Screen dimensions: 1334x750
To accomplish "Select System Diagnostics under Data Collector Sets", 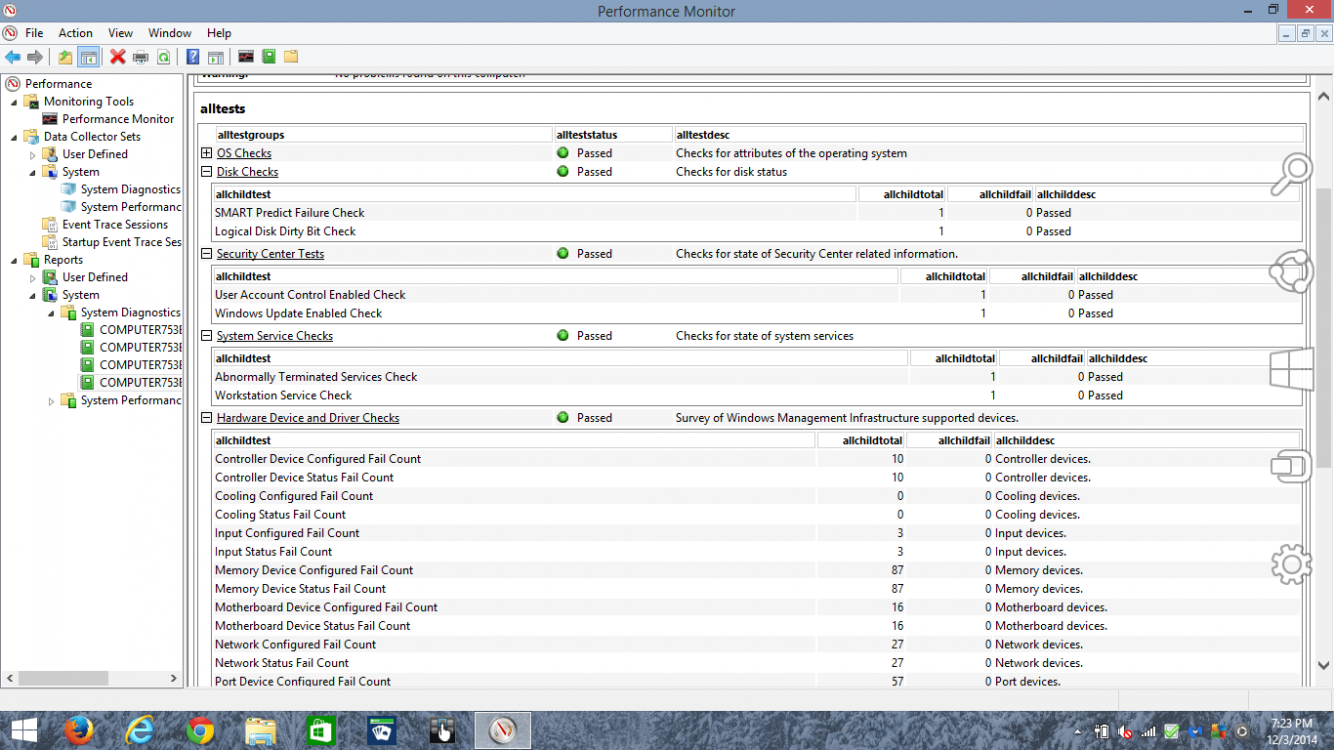I will pos(131,190).
